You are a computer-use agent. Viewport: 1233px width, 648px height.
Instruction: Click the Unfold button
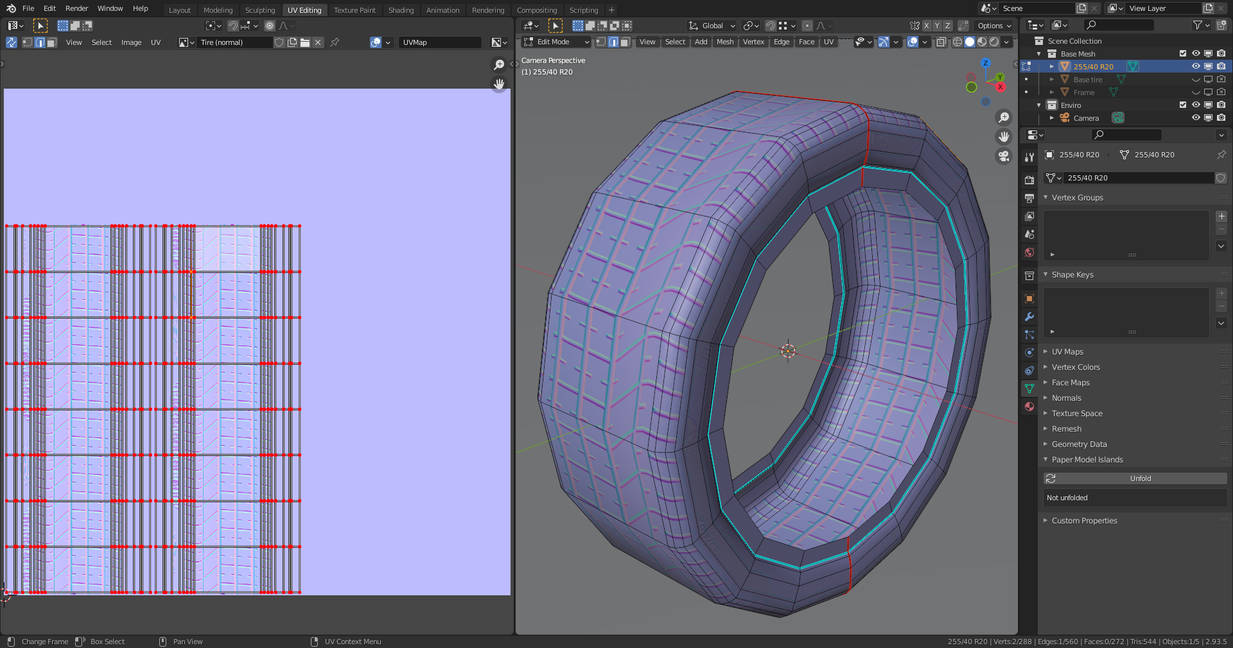(x=1139, y=478)
